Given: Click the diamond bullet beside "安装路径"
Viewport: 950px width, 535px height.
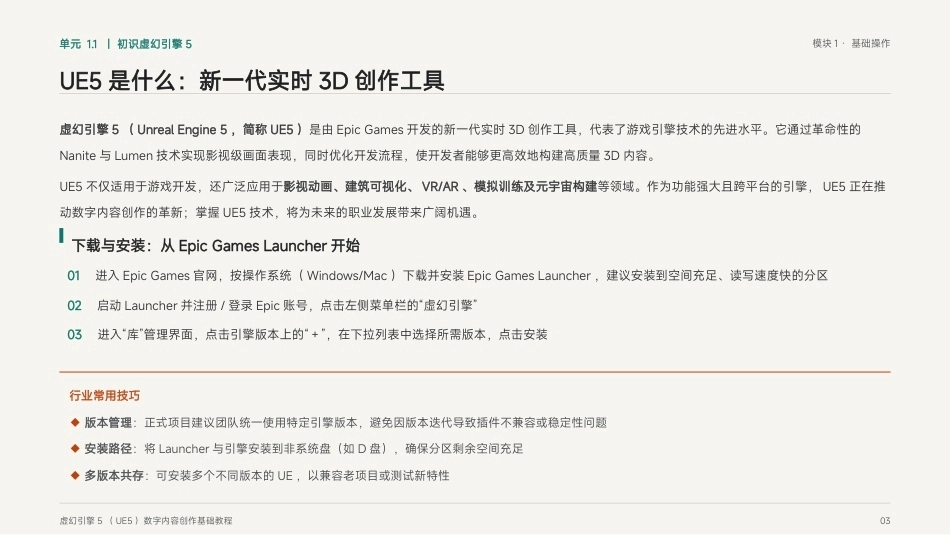Looking at the screenshot, I should coord(75,448).
